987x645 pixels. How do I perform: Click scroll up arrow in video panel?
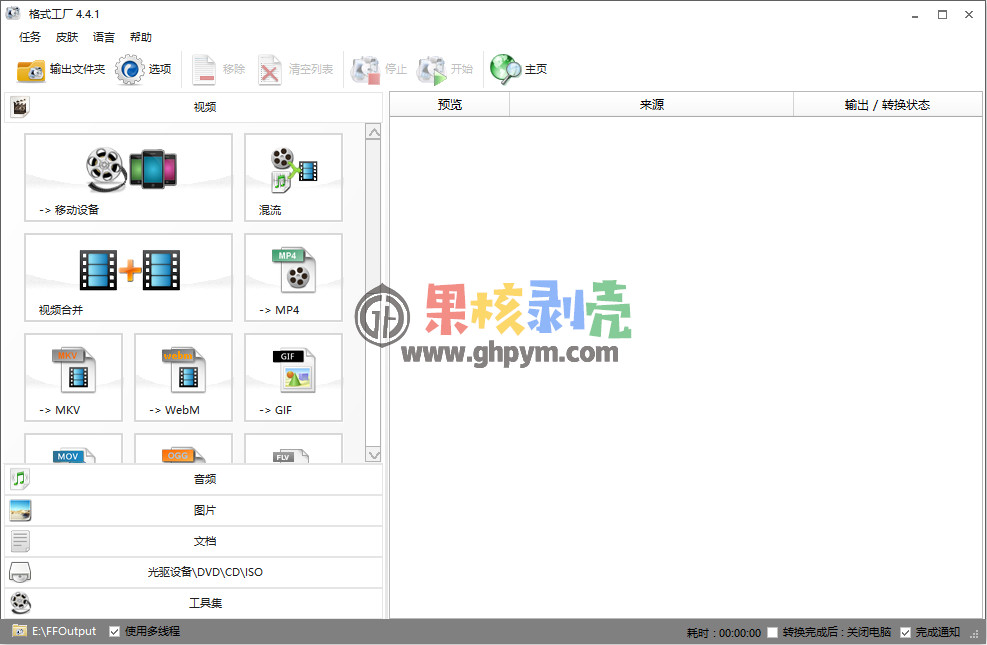point(373,132)
